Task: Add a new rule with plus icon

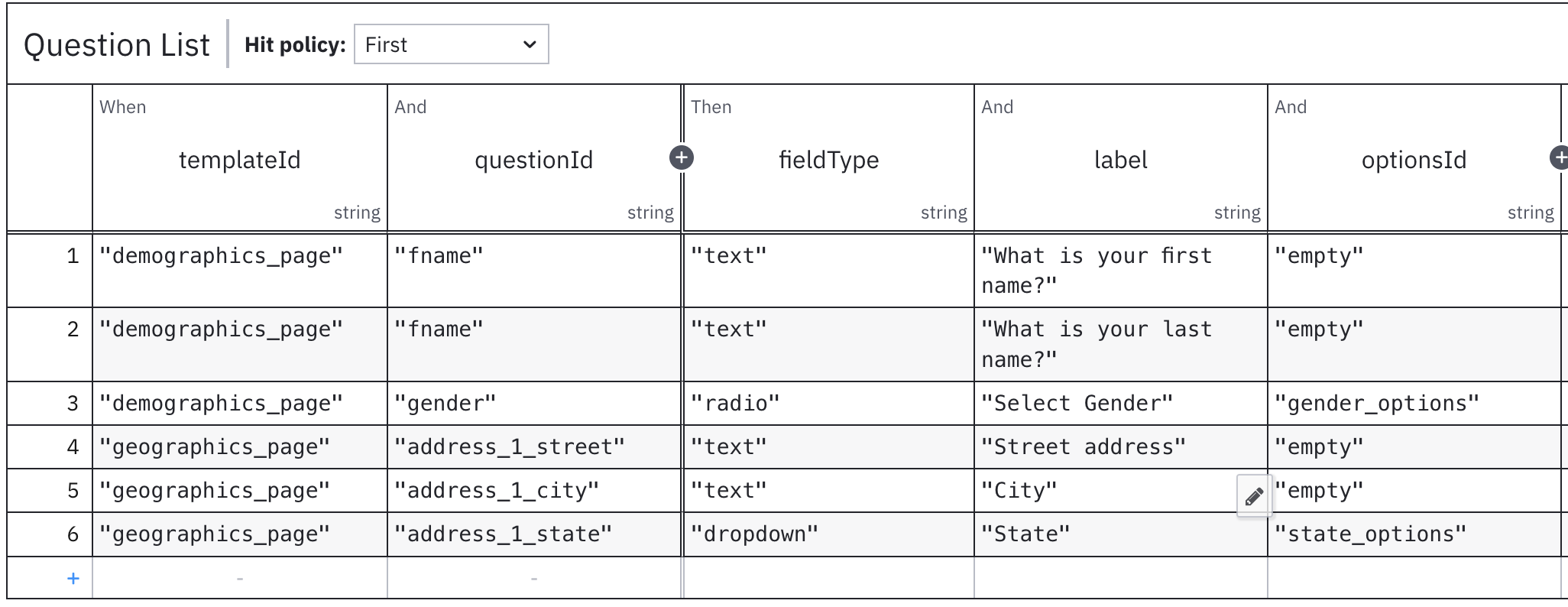Action: click(73, 579)
